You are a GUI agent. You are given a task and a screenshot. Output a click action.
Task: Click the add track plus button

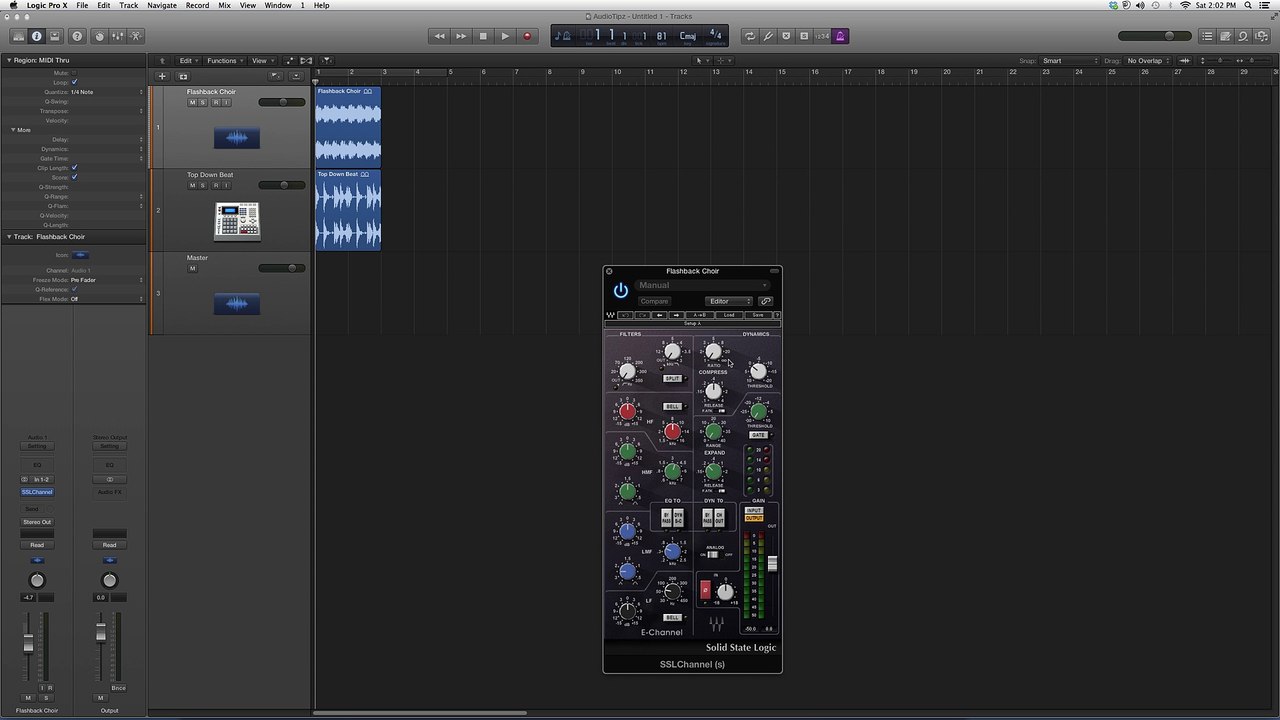tap(162, 76)
